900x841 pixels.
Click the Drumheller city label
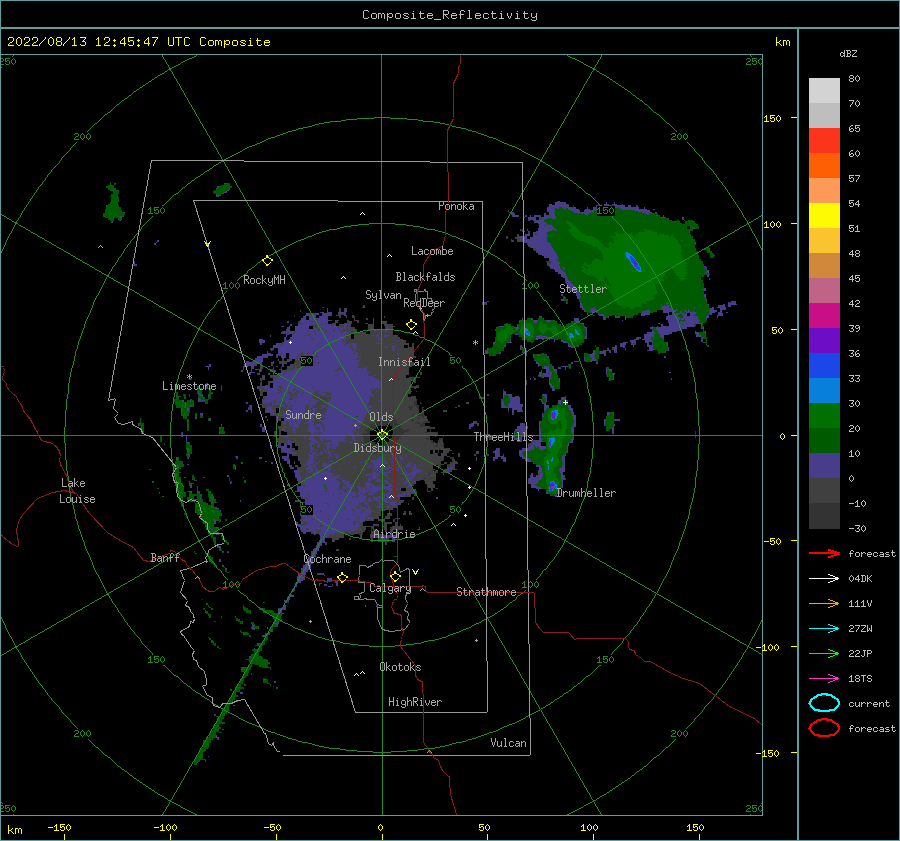[586, 493]
